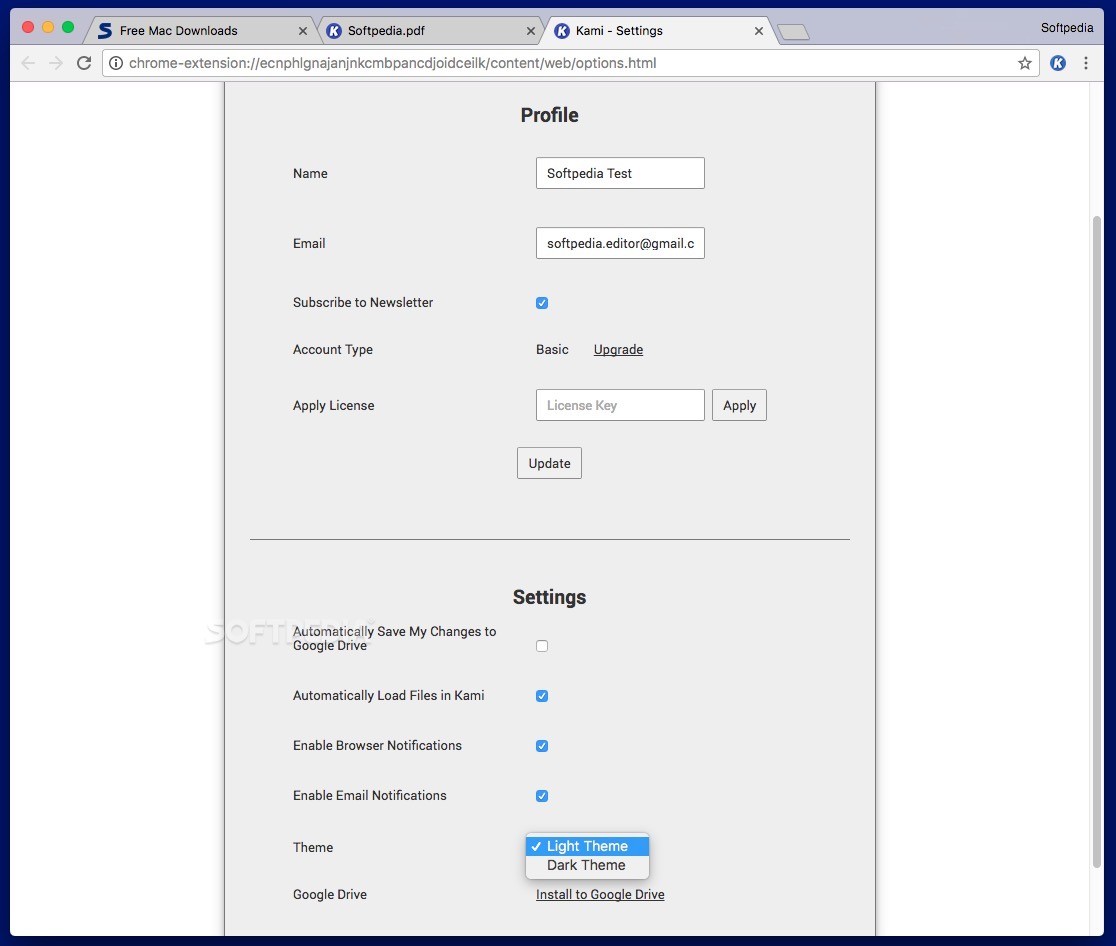Disable Enable Email Notifications
This screenshot has width=1116, height=946.
[541, 795]
